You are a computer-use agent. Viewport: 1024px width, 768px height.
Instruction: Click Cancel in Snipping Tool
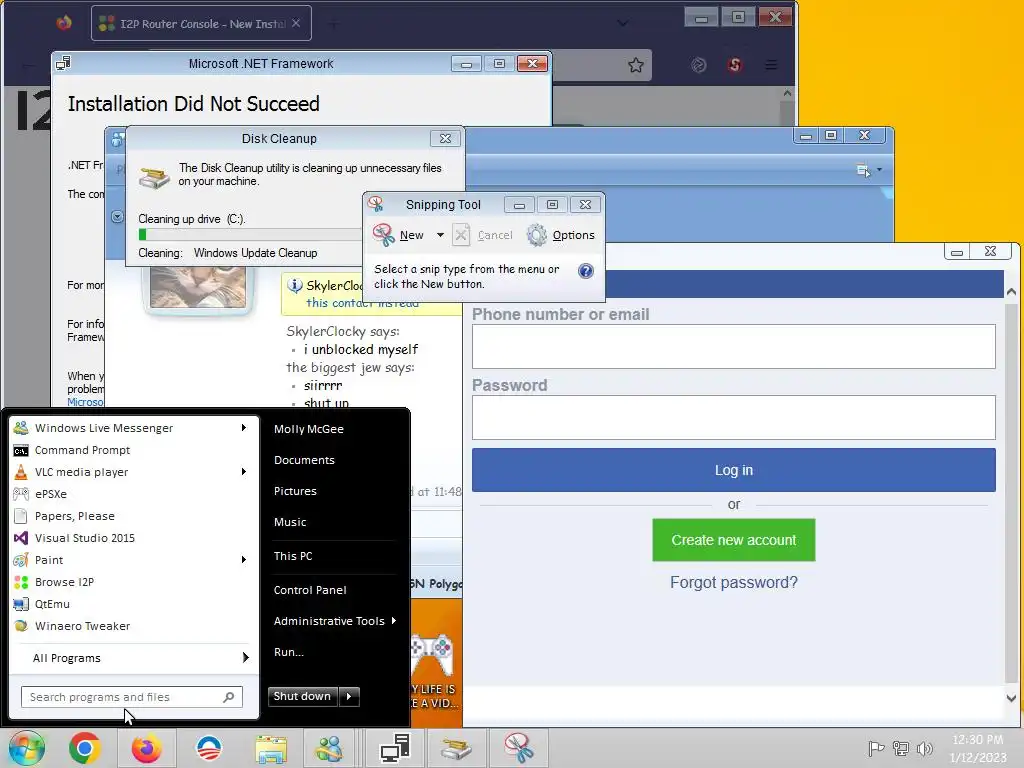(x=484, y=235)
